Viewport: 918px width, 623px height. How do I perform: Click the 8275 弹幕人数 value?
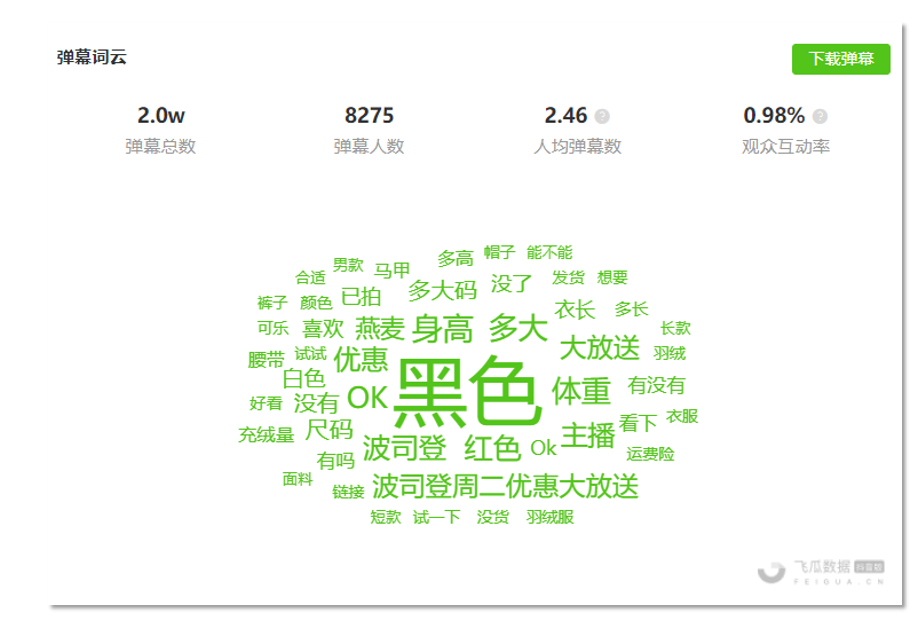tap(369, 115)
